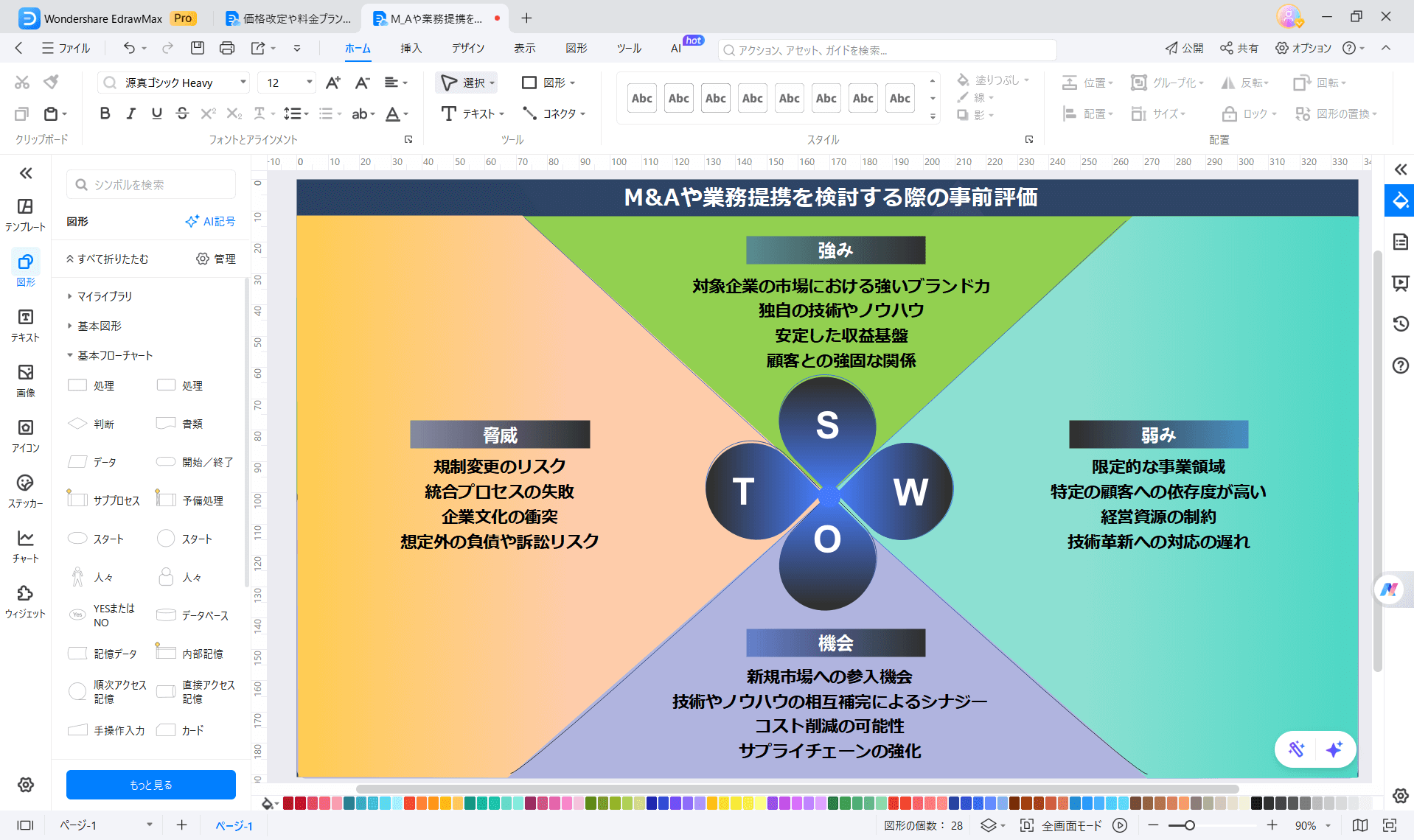Activate the 選択 (select) tool

coord(466,83)
